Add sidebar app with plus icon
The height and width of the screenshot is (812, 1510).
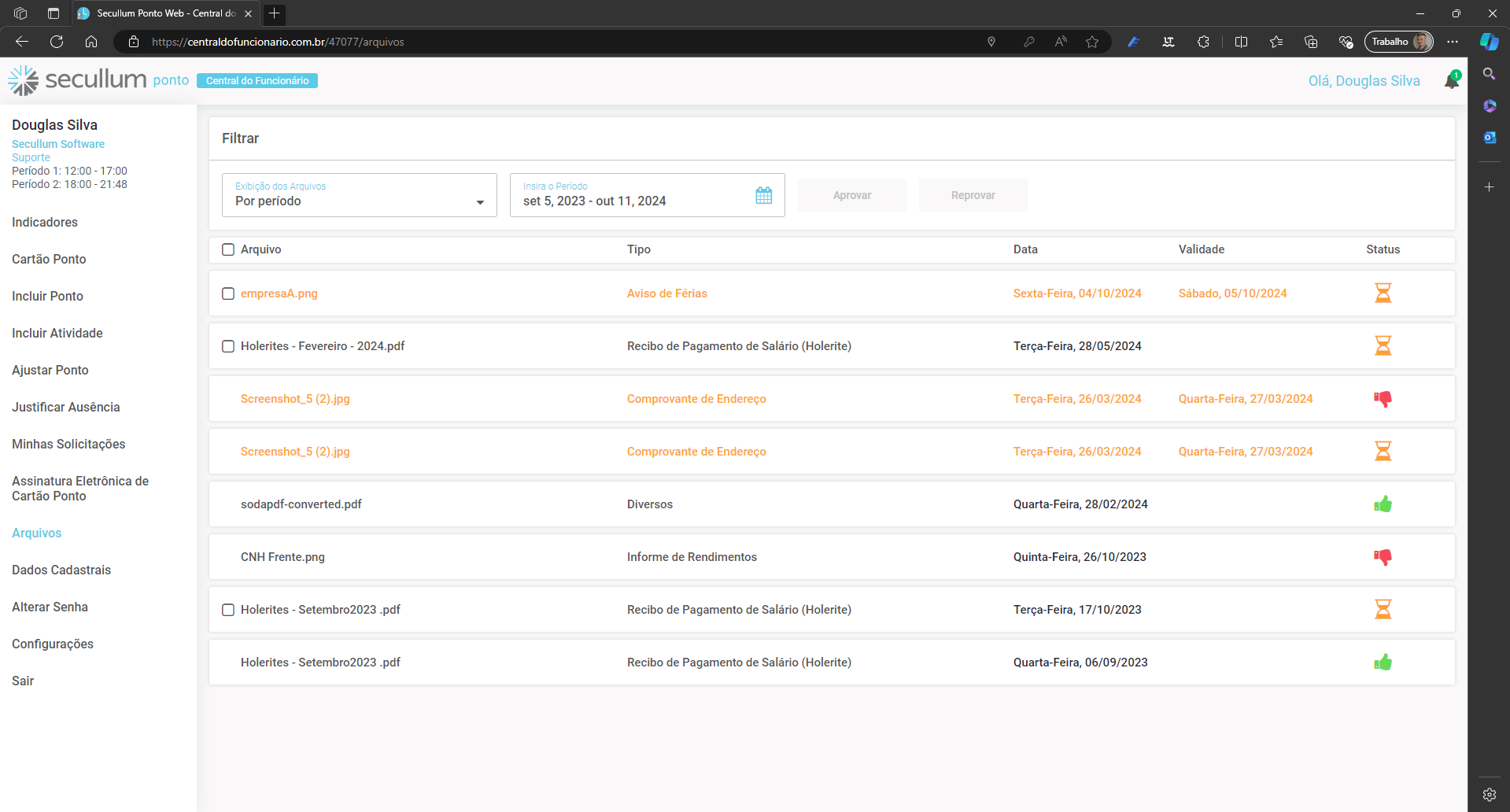1489,187
